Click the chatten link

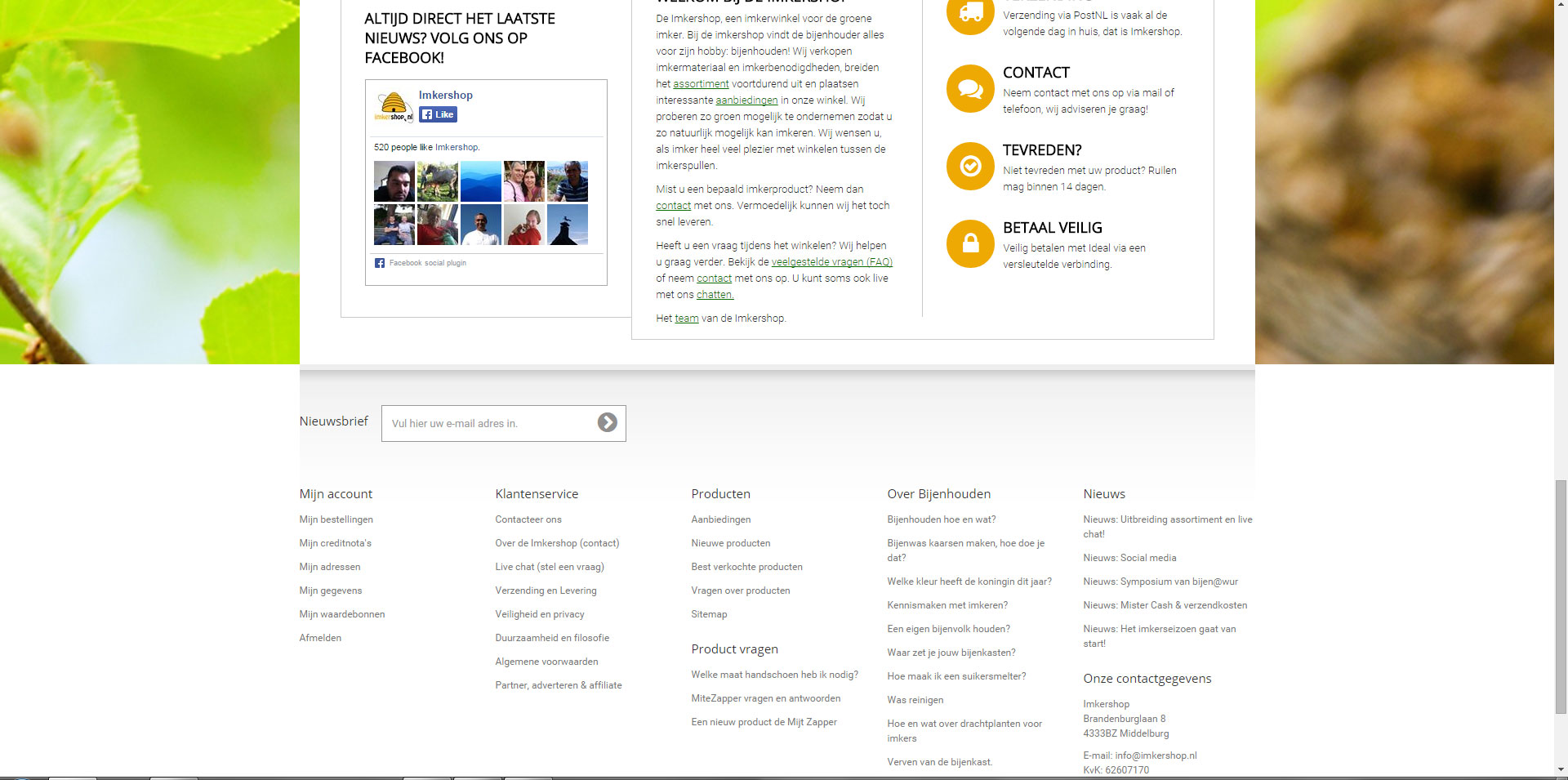coord(715,294)
